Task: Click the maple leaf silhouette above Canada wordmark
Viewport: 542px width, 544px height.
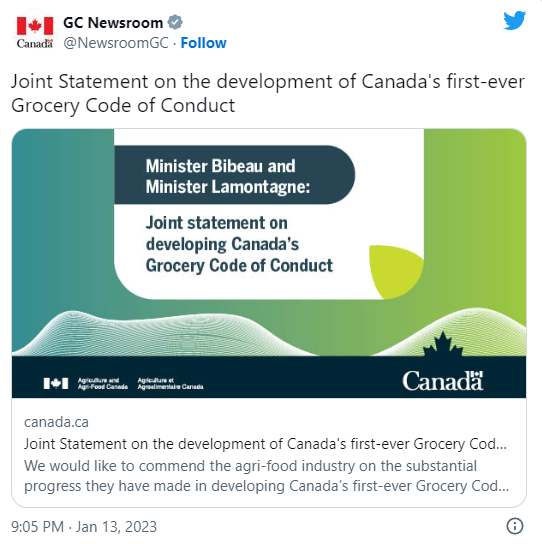Action: pyautogui.click(x=442, y=344)
